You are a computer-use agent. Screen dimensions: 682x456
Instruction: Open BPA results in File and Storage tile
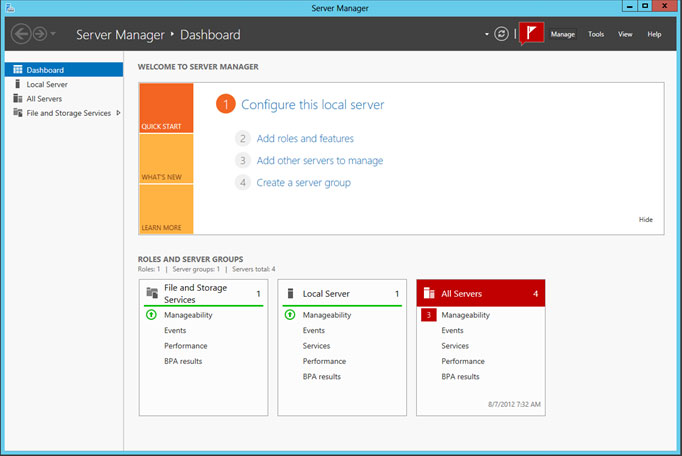coord(183,361)
